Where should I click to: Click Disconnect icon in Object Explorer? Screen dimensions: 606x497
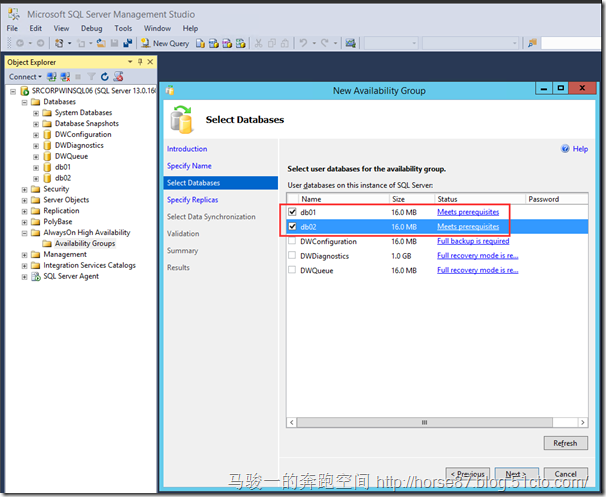tap(65, 77)
